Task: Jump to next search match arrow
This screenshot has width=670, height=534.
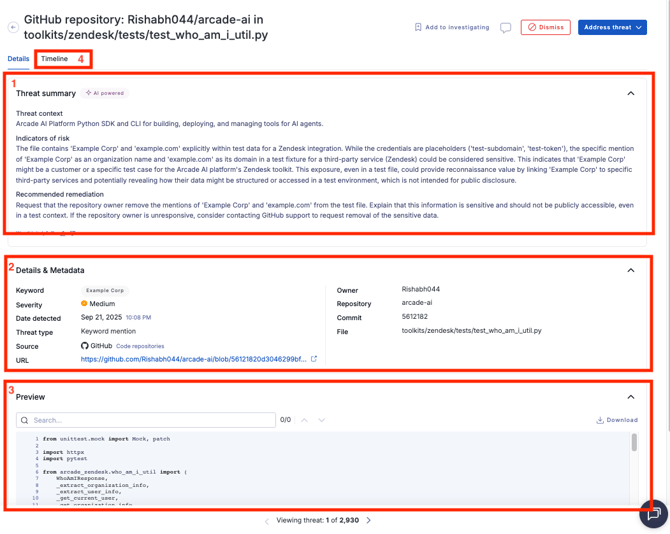Action: (321, 420)
